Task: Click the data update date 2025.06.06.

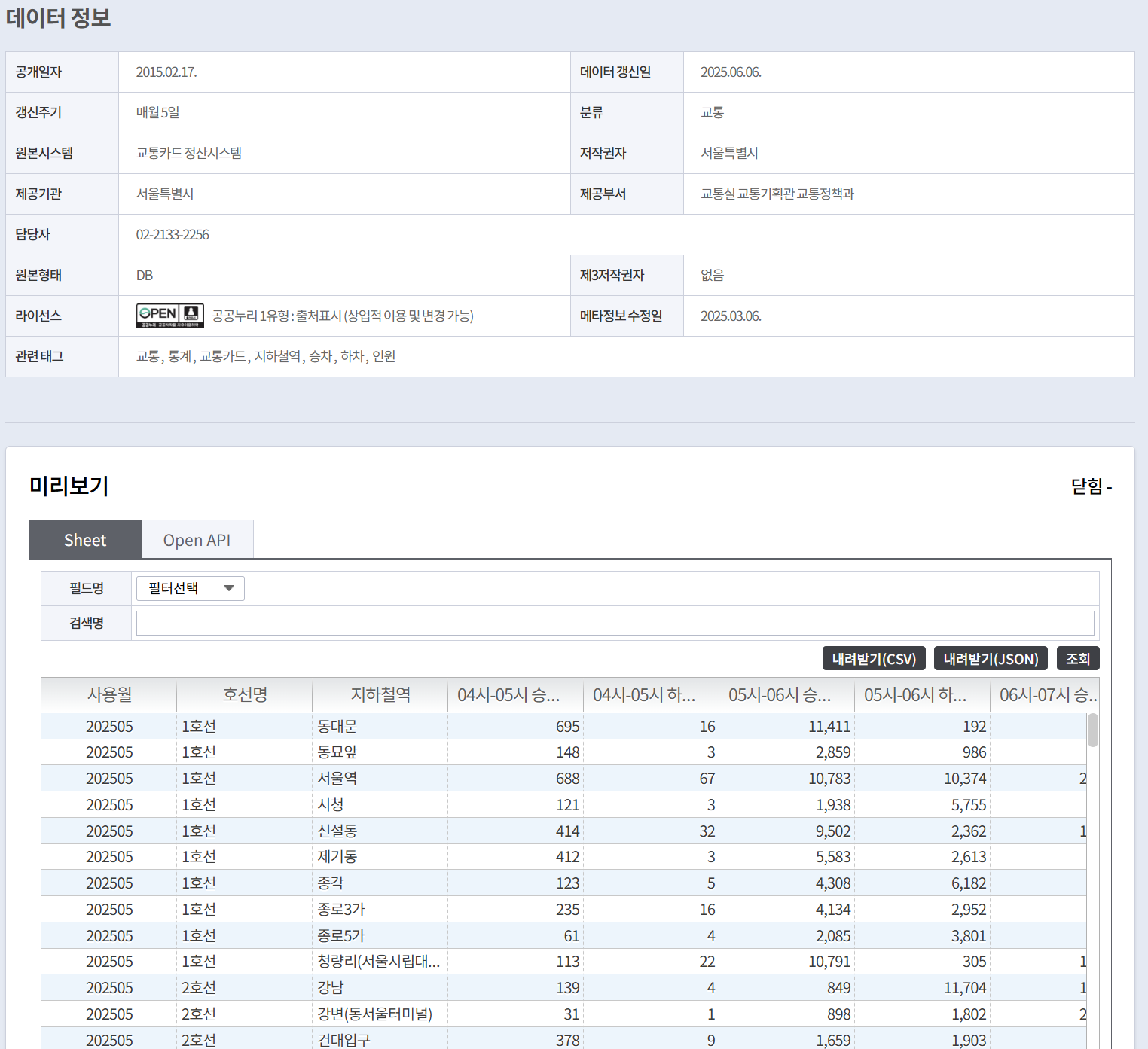Action: tap(731, 72)
